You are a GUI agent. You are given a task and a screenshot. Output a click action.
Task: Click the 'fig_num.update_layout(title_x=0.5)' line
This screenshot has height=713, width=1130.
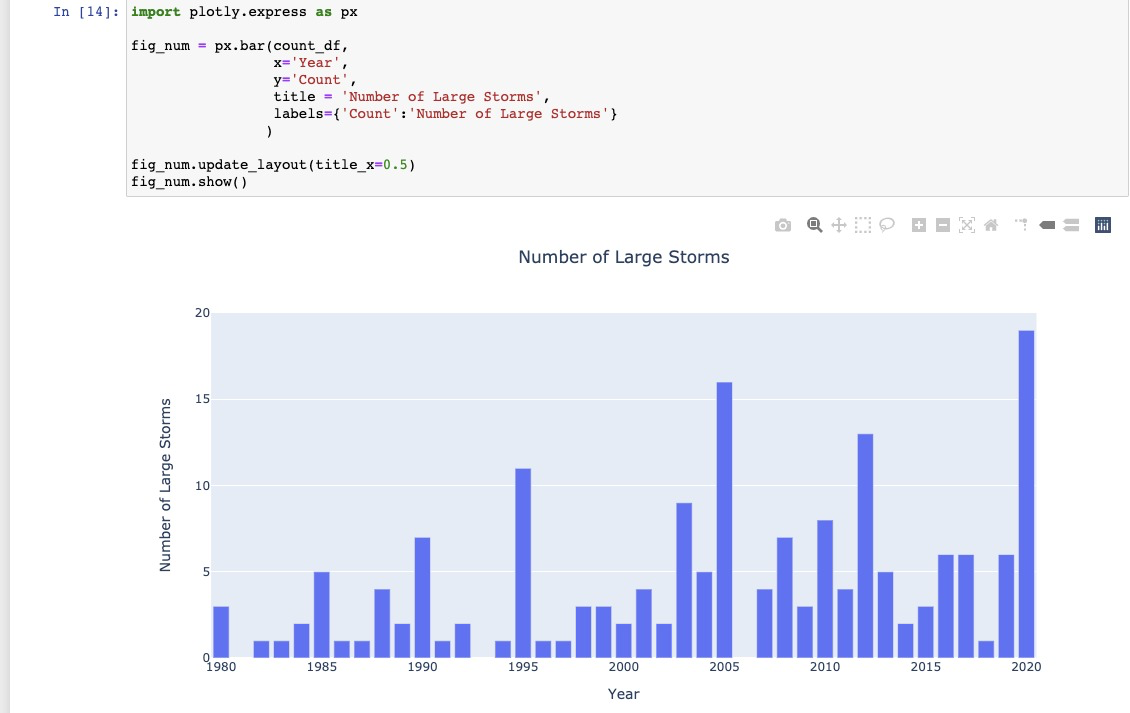tap(273, 165)
